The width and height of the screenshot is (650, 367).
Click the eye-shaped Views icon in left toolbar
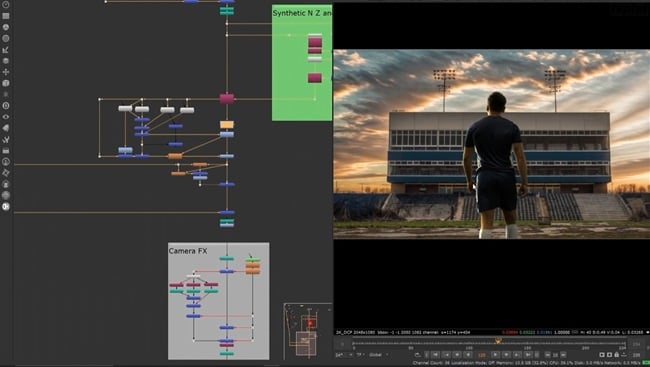pos(6,117)
